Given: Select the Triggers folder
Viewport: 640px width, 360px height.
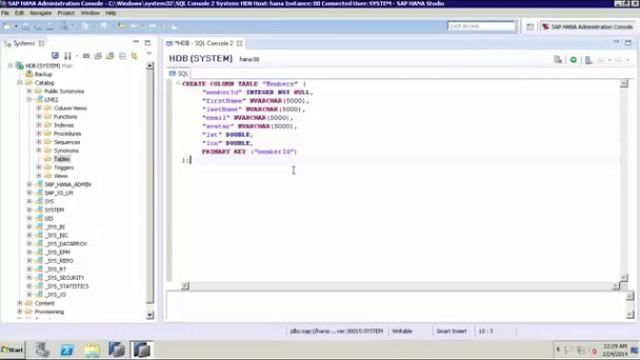Looking at the screenshot, I should click(x=64, y=168).
